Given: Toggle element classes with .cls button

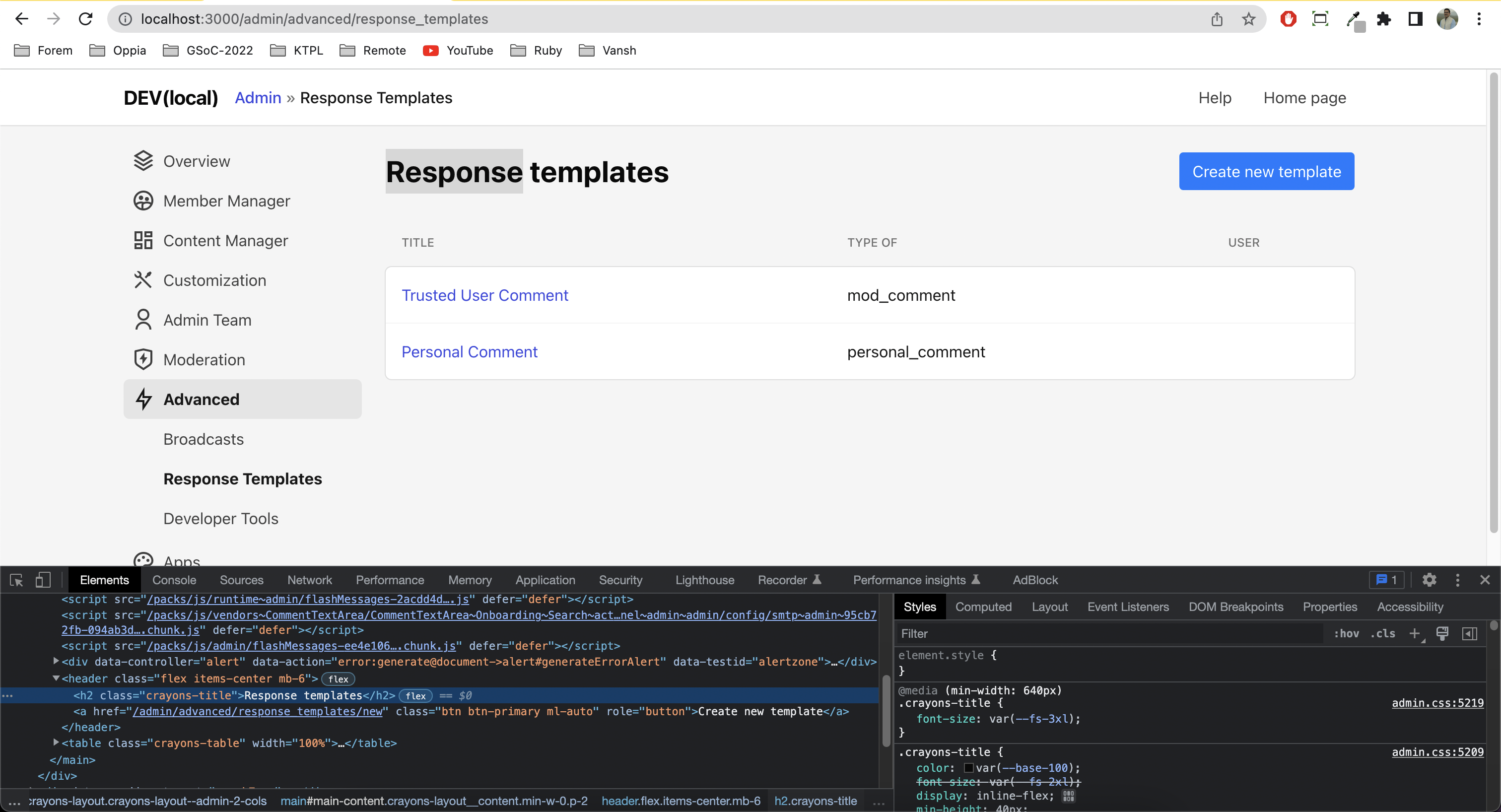Looking at the screenshot, I should click(1385, 634).
